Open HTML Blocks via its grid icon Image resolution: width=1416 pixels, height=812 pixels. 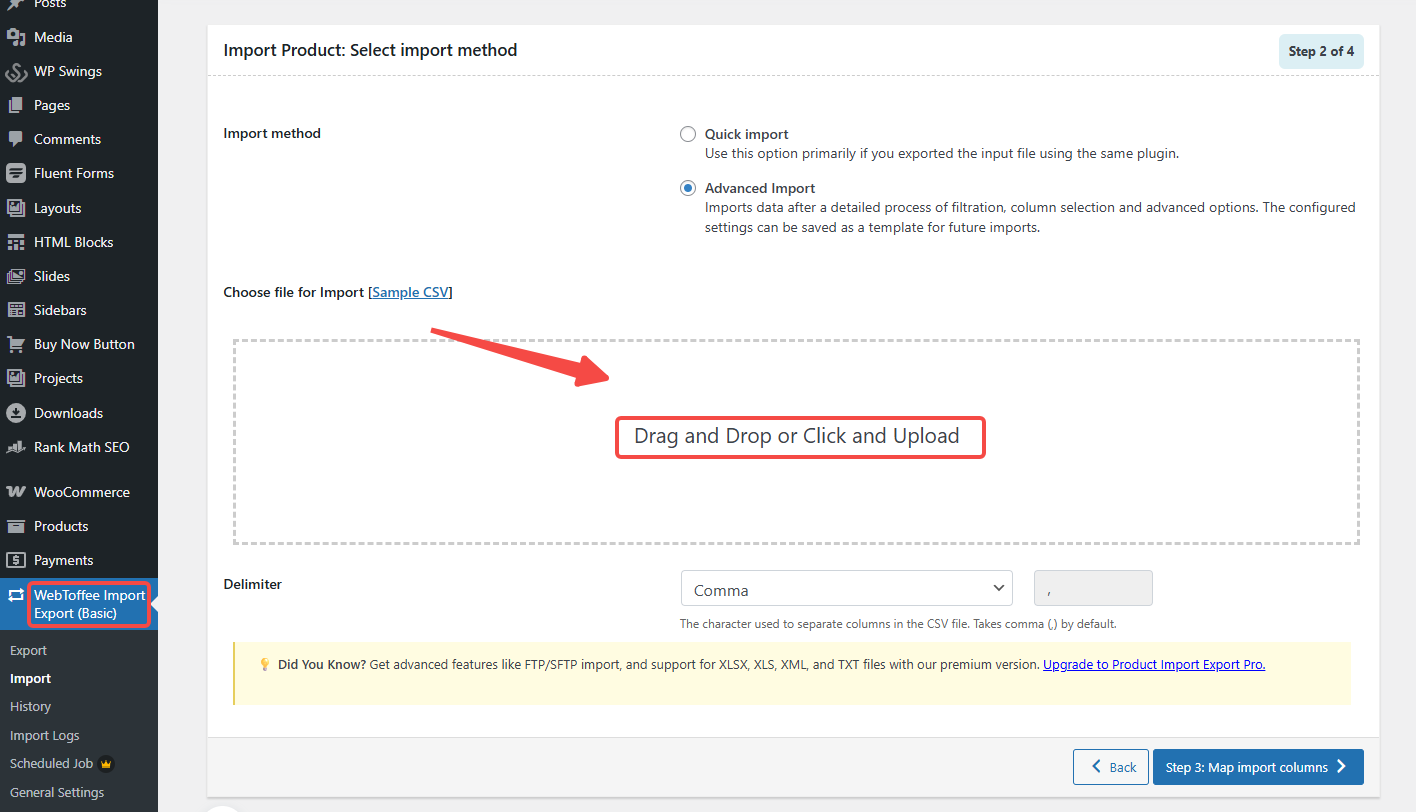[x=16, y=242]
